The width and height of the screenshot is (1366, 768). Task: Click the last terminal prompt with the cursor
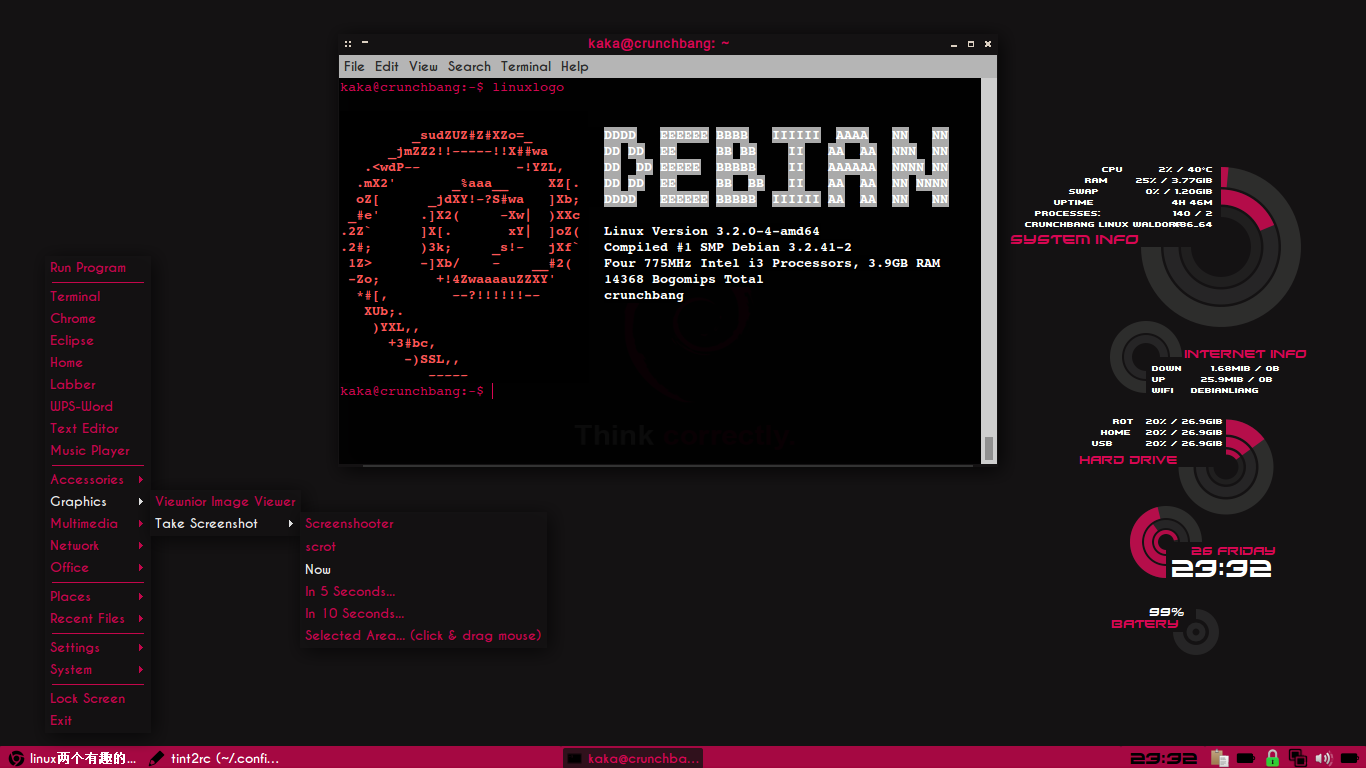pyautogui.click(x=417, y=391)
